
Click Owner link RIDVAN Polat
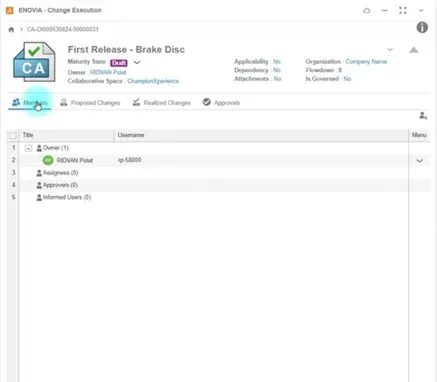point(108,72)
